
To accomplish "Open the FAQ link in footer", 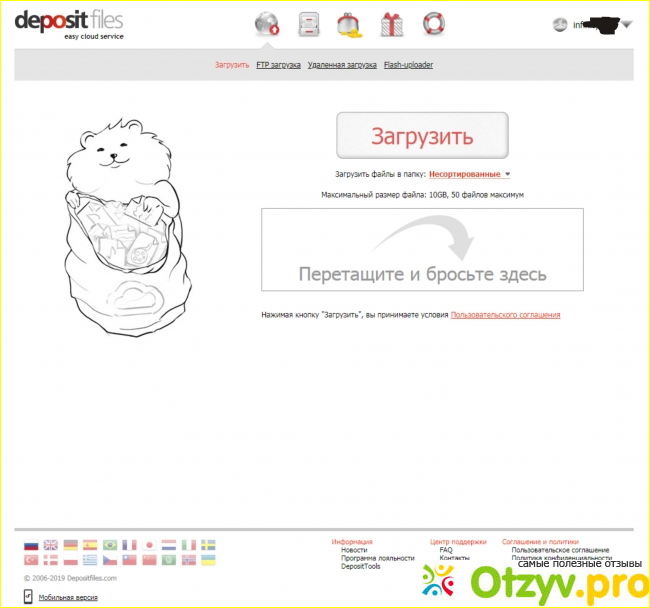I will click(x=446, y=550).
